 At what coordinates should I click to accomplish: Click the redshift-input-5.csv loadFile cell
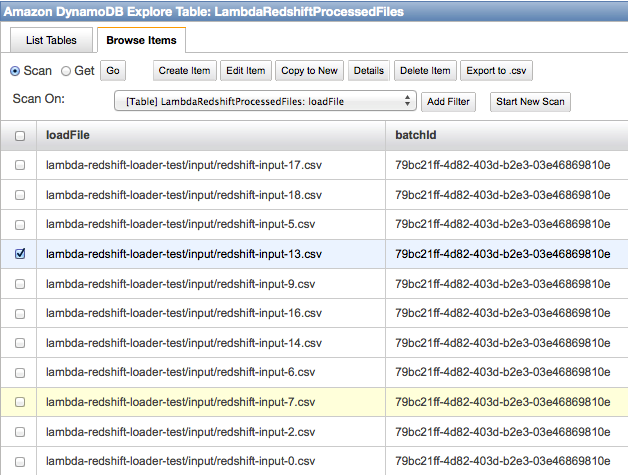[x=211, y=224]
